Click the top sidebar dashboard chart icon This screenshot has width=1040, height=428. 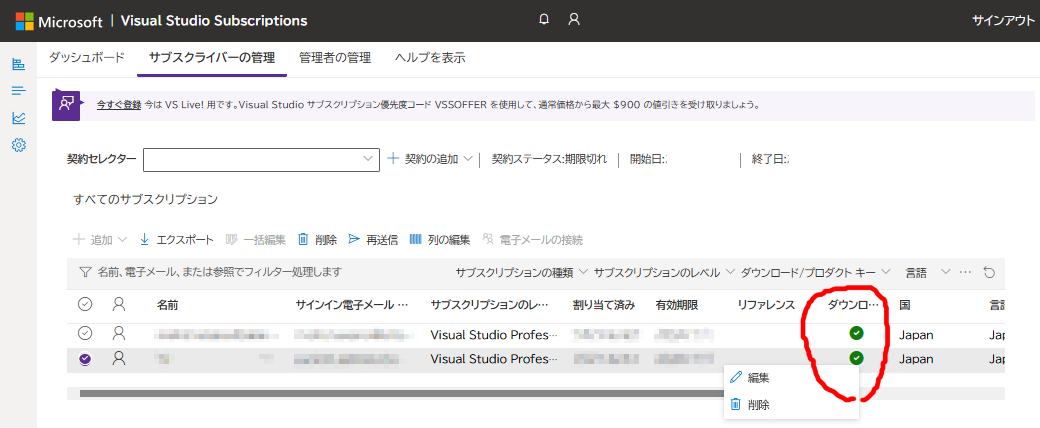[x=19, y=64]
